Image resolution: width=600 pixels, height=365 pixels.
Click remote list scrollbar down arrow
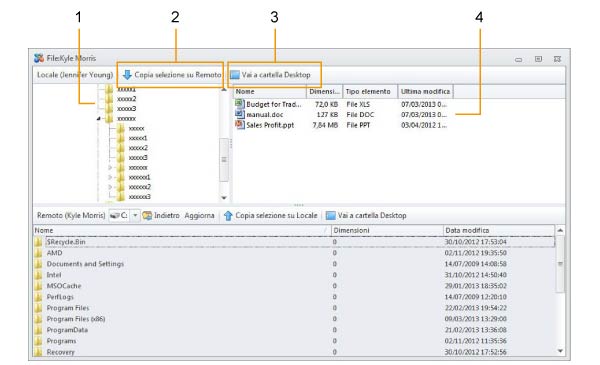pos(560,351)
